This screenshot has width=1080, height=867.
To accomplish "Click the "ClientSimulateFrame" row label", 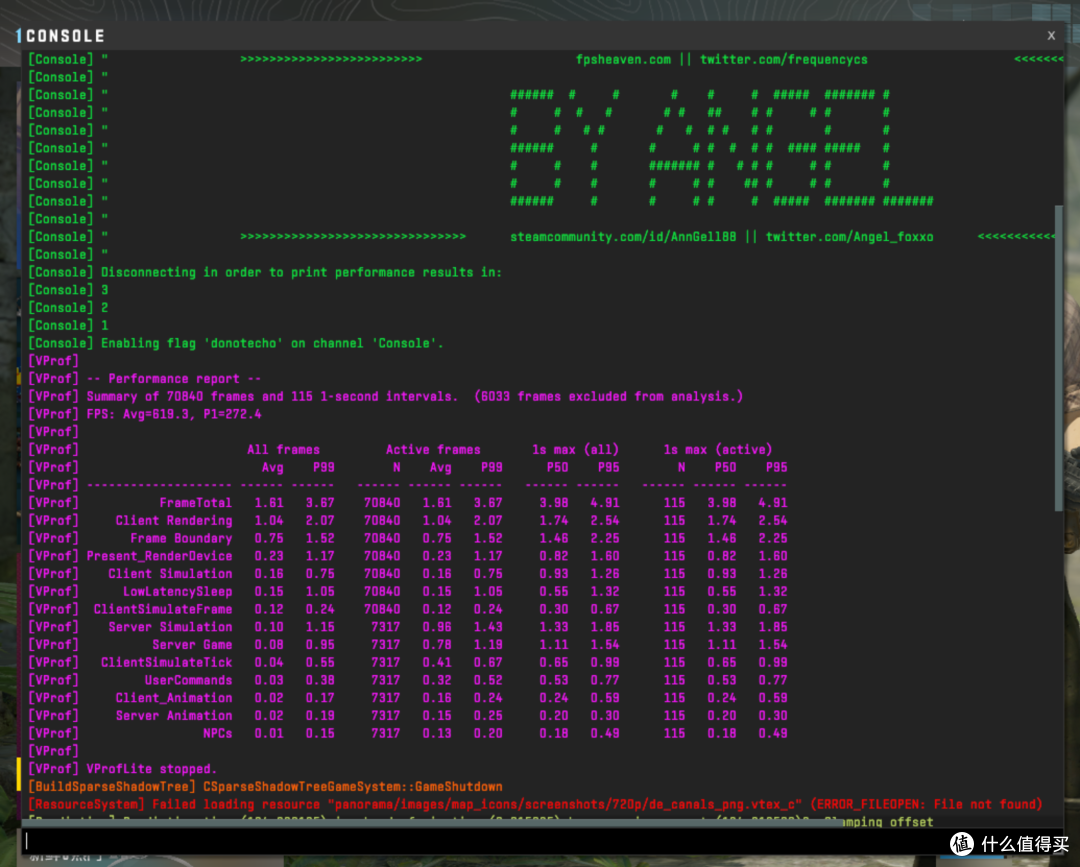I will tap(163, 609).
